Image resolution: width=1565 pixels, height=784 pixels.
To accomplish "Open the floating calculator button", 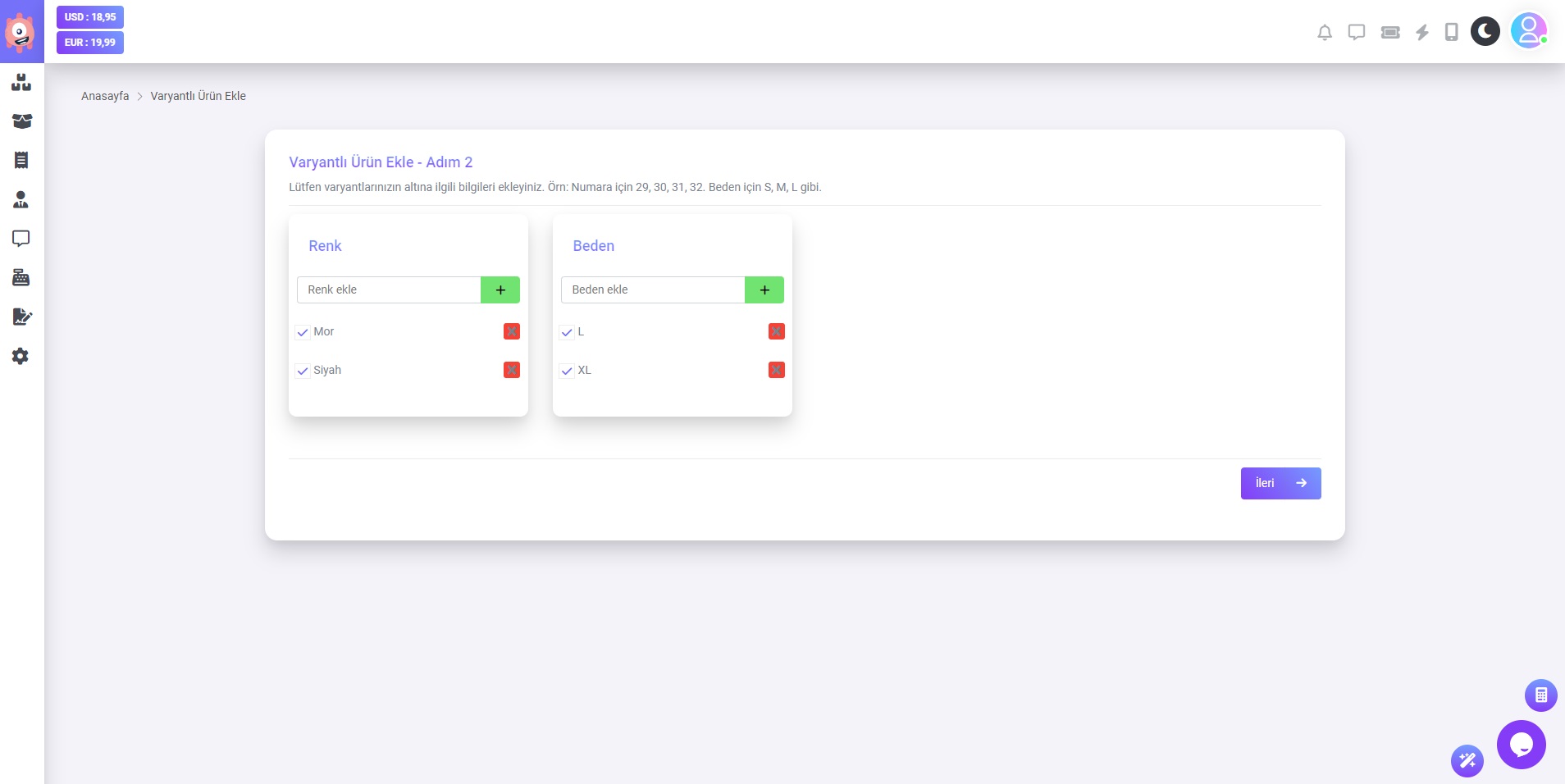I will (1540, 695).
